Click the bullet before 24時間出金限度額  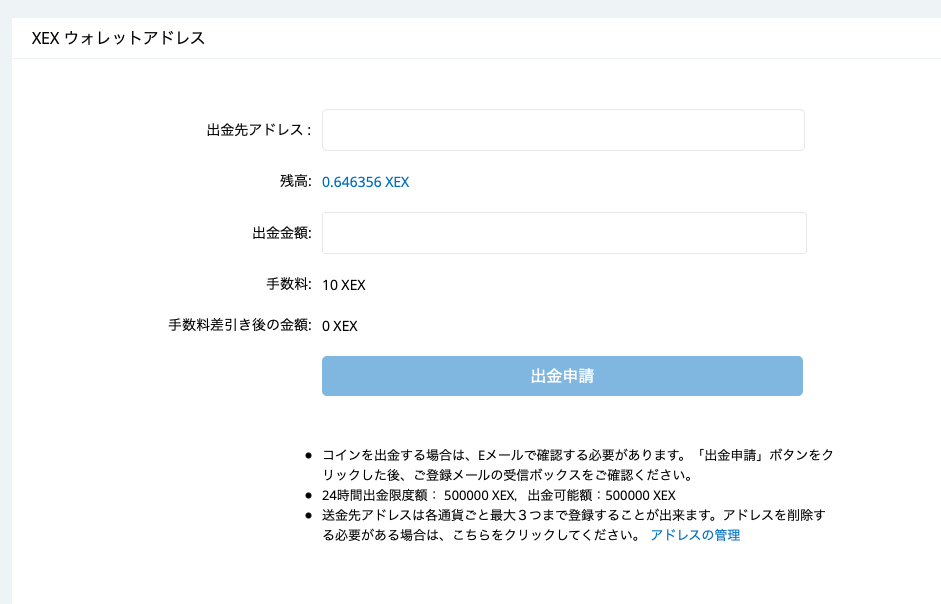pos(308,495)
